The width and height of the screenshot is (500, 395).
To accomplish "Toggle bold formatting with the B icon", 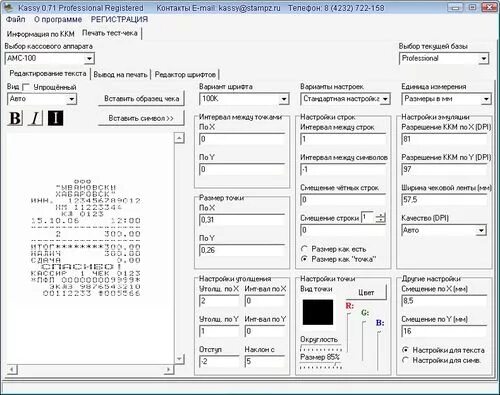I will tap(15, 118).
